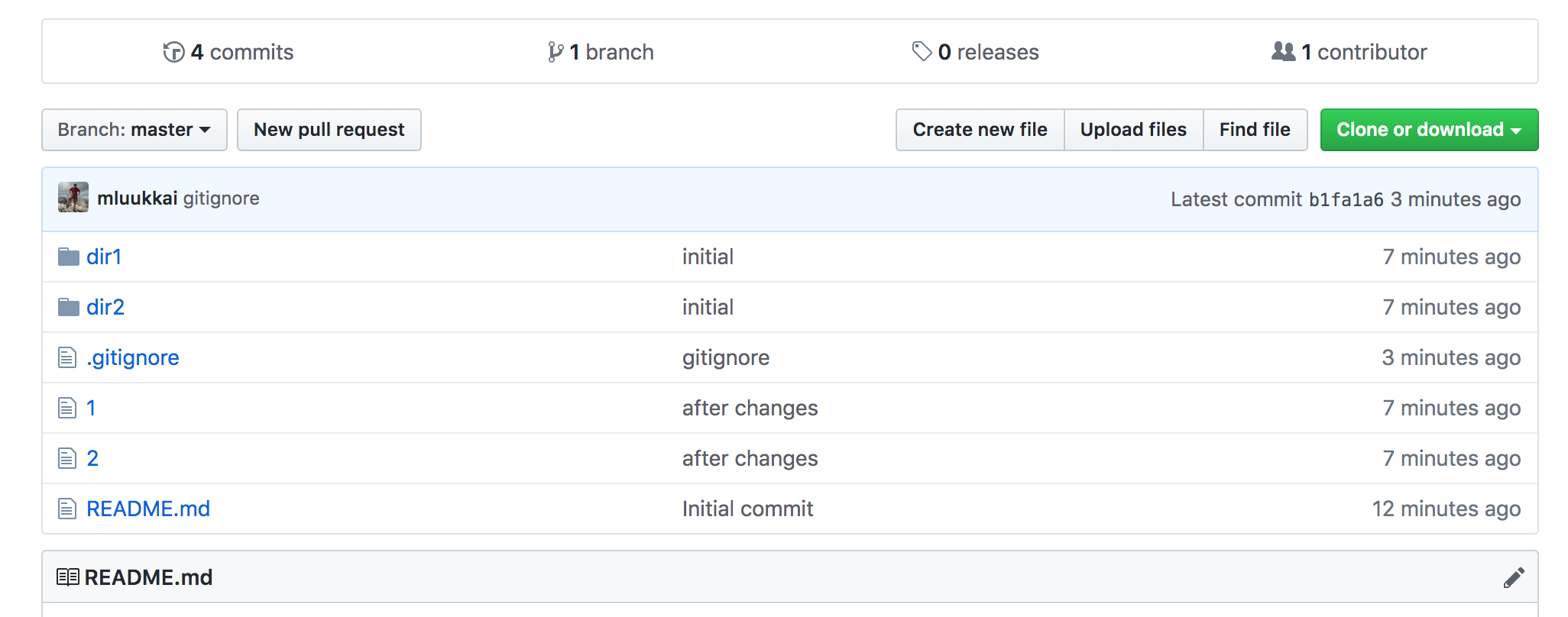This screenshot has height=617, width=1568.
Task: Open the mluukkai avatar thumbnail
Action: click(x=73, y=198)
